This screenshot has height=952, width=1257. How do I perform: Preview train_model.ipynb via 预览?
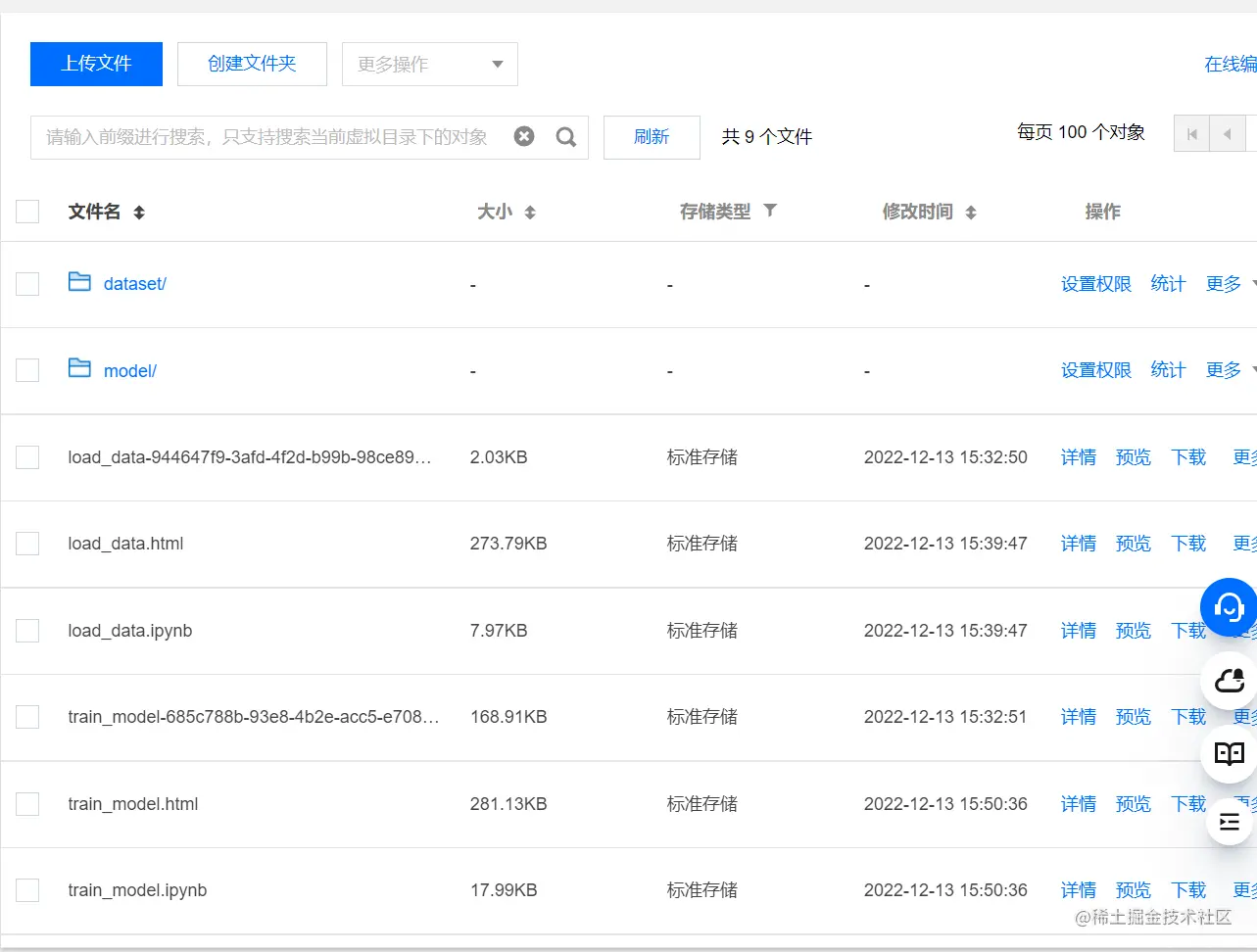pos(1134,890)
